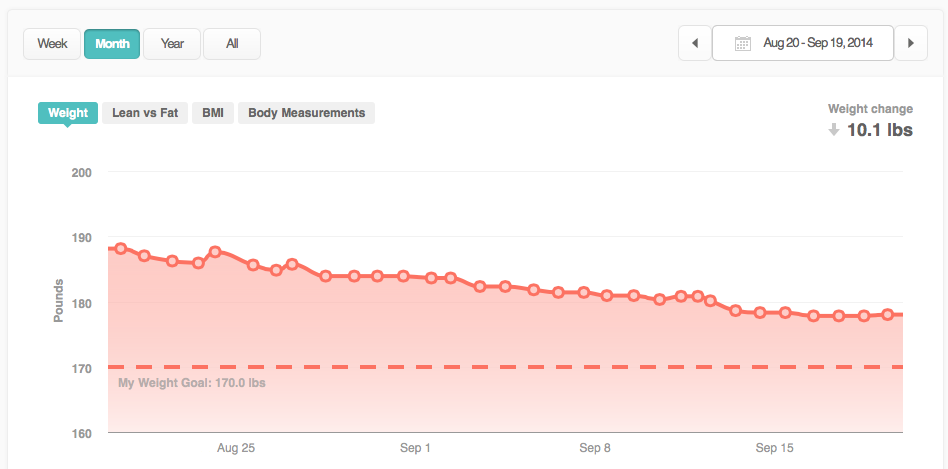This screenshot has width=948, height=469.
Task: Click the highest-weight data point near 188 lbs
Action: [121, 248]
